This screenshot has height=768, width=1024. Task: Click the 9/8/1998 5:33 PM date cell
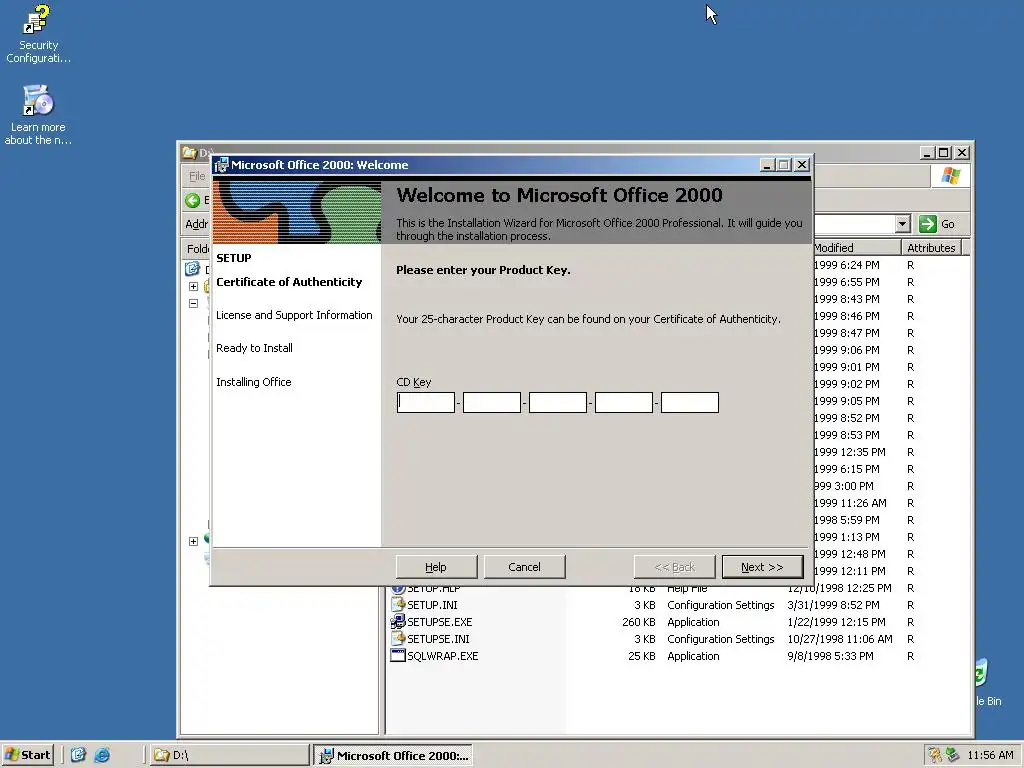(x=830, y=656)
